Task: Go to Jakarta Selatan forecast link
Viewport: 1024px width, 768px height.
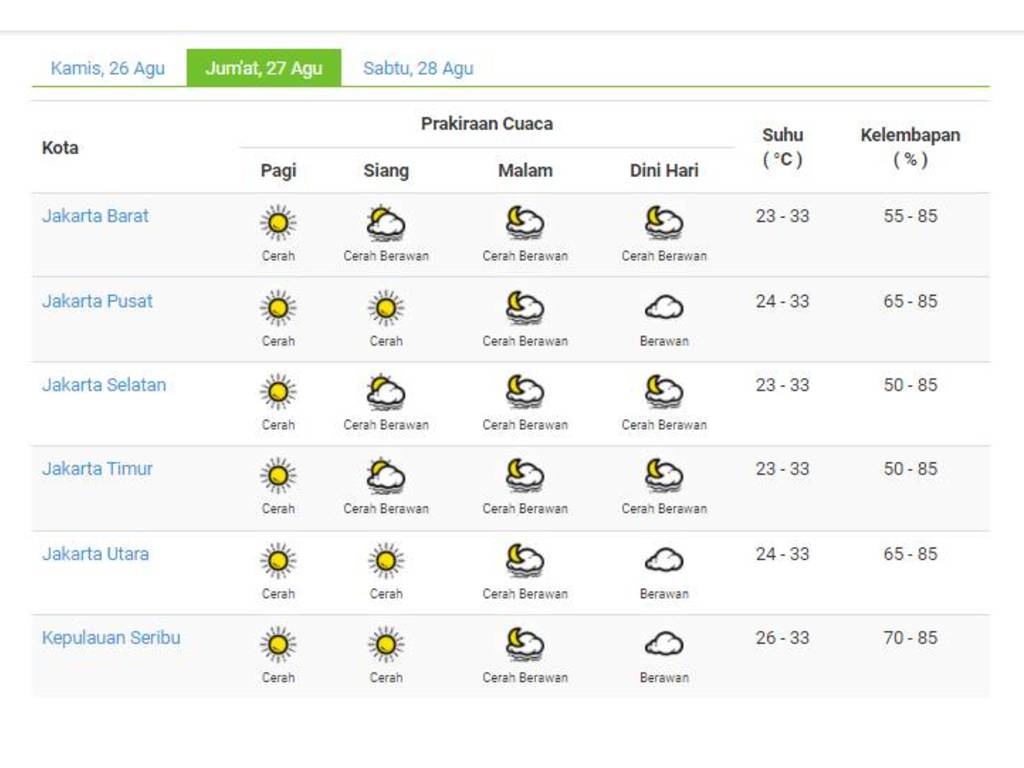Action: 104,385
